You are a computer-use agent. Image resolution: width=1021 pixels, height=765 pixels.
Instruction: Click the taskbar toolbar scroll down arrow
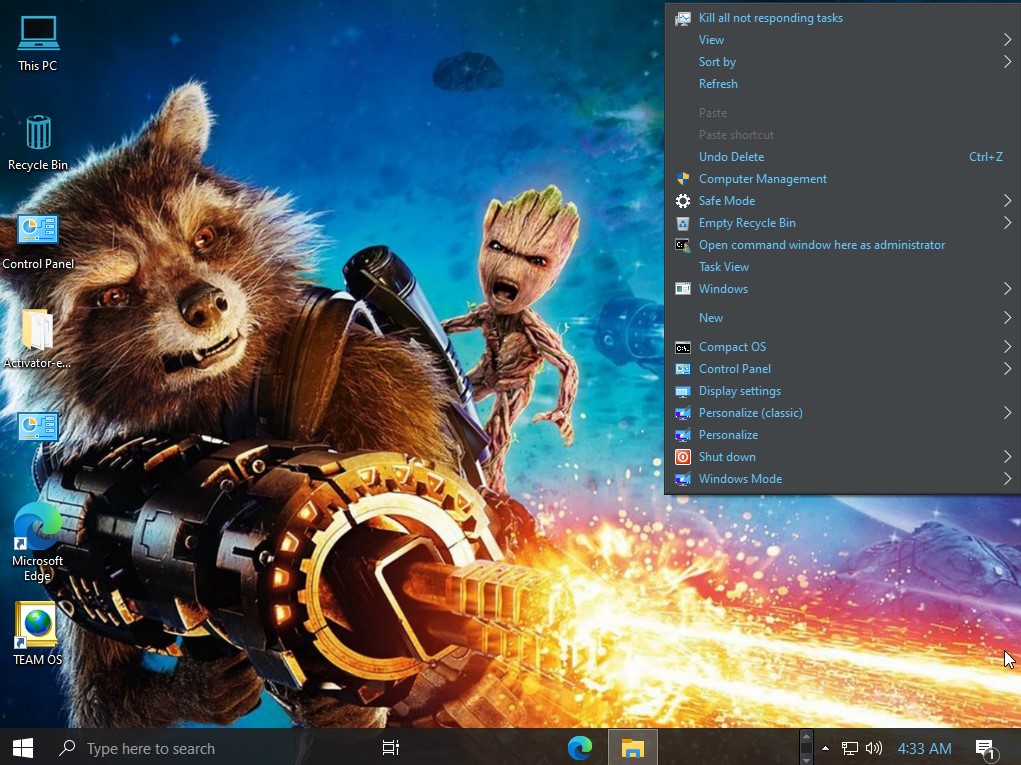click(806, 759)
